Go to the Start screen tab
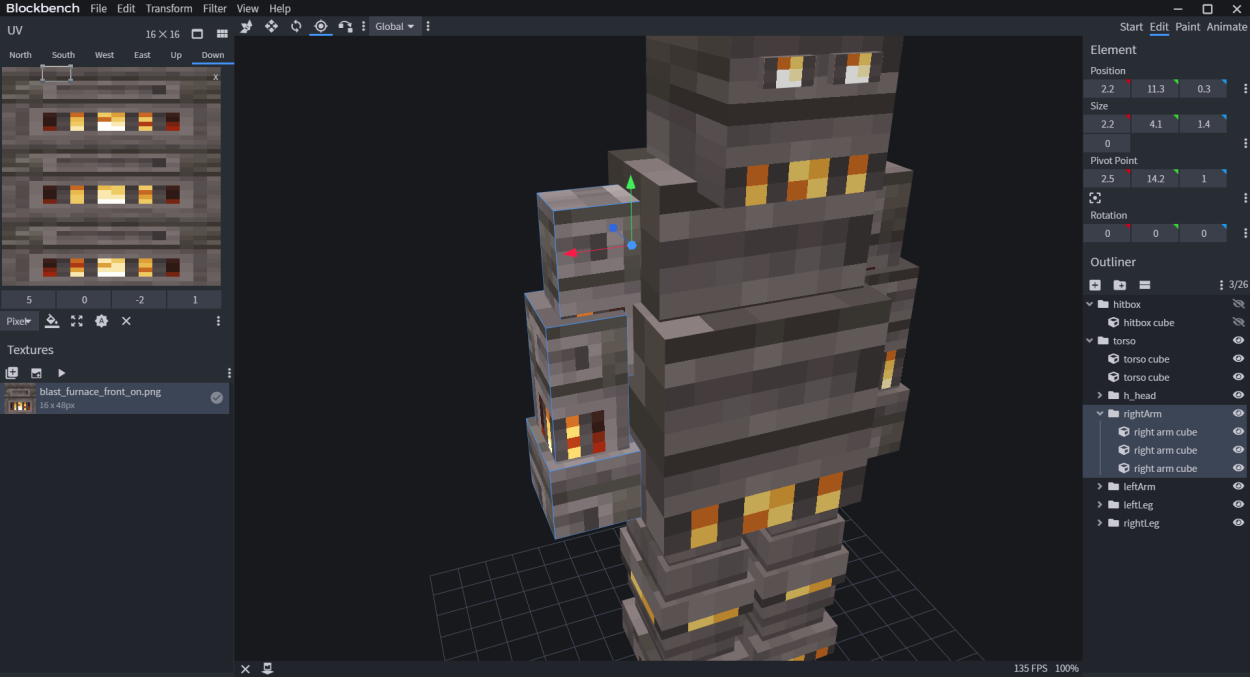The height and width of the screenshot is (677, 1250). 1131,27
